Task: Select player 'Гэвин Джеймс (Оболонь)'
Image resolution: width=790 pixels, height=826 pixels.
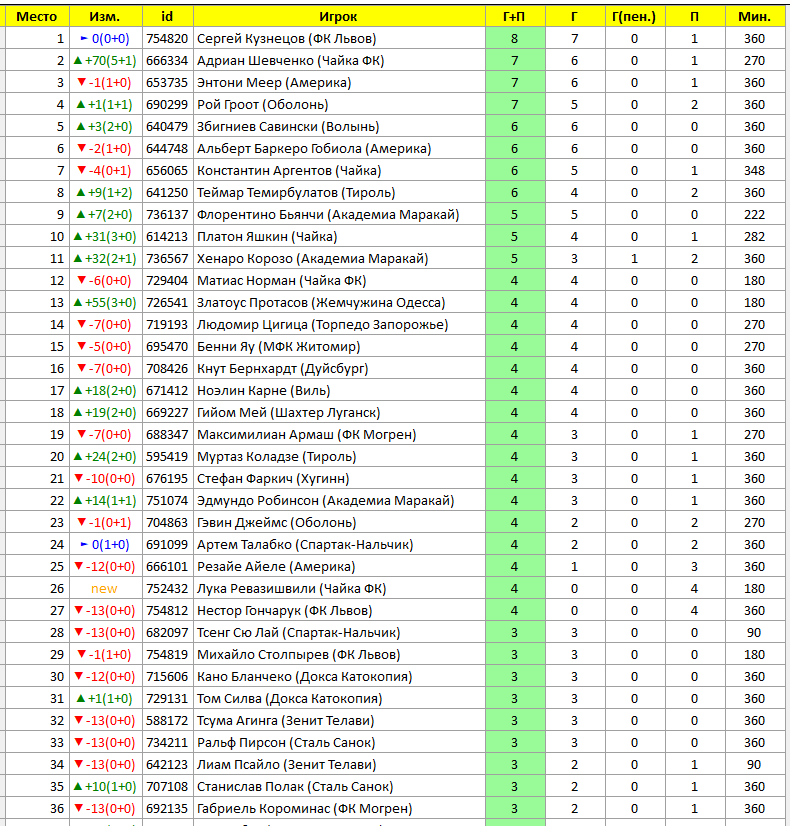Action: click(x=339, y=523)
